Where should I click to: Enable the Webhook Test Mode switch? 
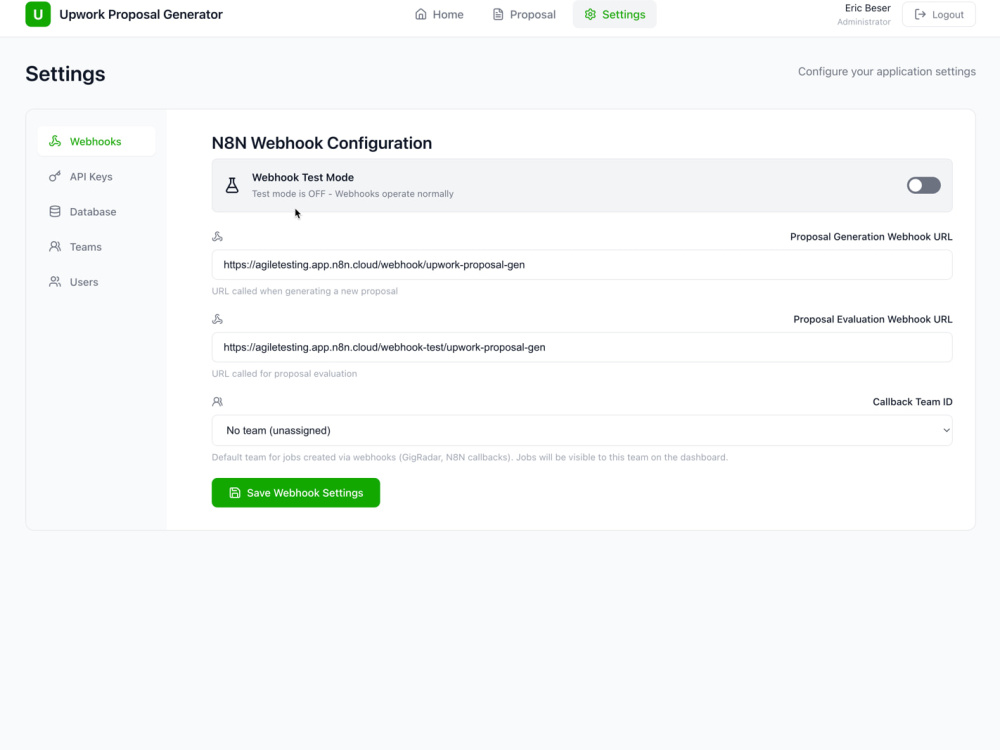(923, 186)
